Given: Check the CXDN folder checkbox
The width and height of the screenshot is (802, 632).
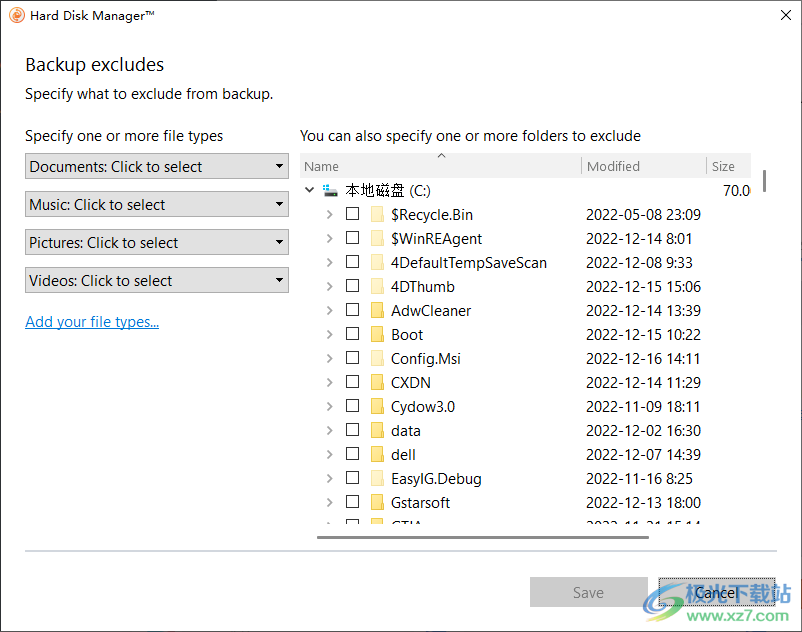Looking at the screenshot, I should coord(352,382).
